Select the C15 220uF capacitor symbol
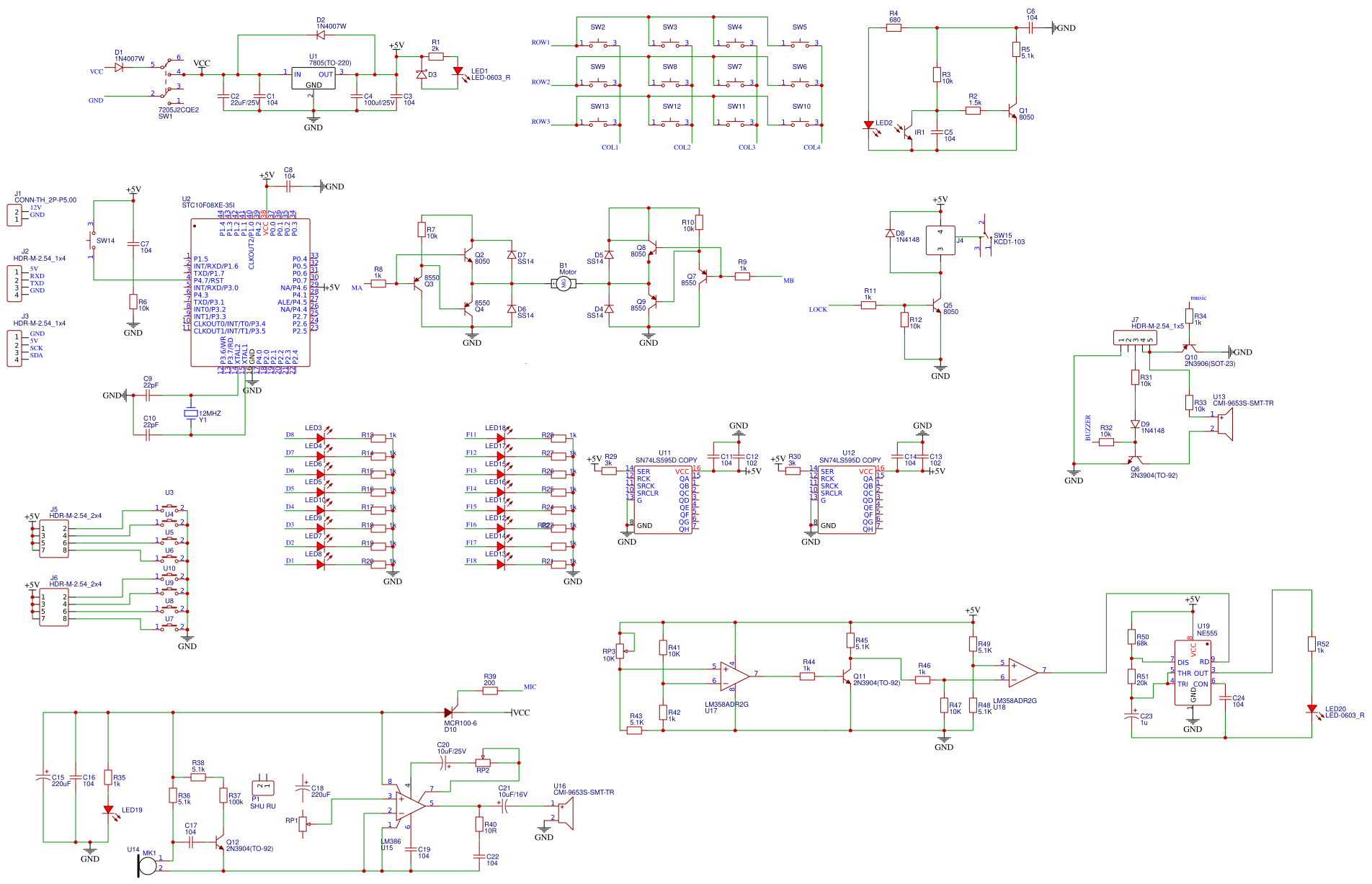This screenshot has width=1372, height=884. (43, 777)
